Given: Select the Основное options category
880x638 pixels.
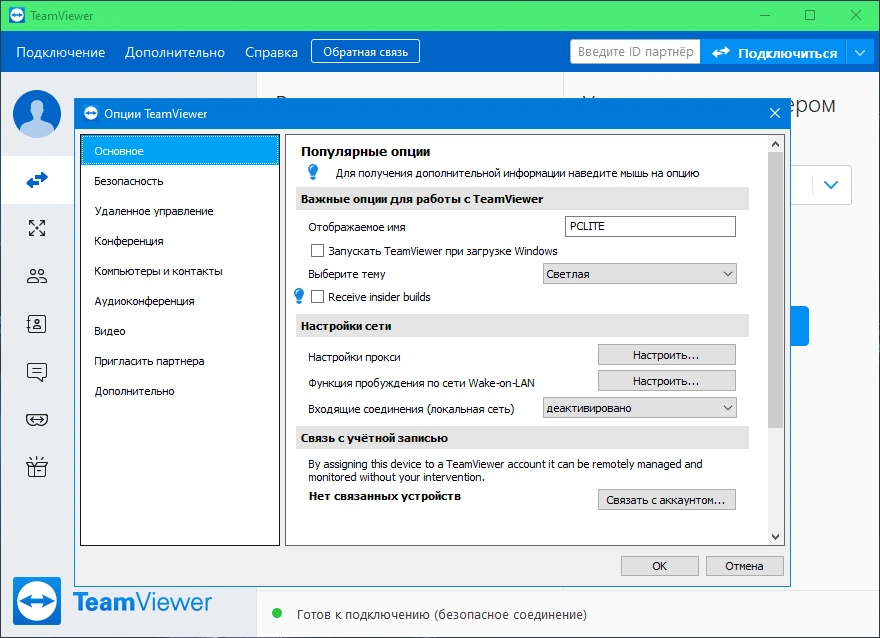Looking at the screenshot, I should coord(180,150).
